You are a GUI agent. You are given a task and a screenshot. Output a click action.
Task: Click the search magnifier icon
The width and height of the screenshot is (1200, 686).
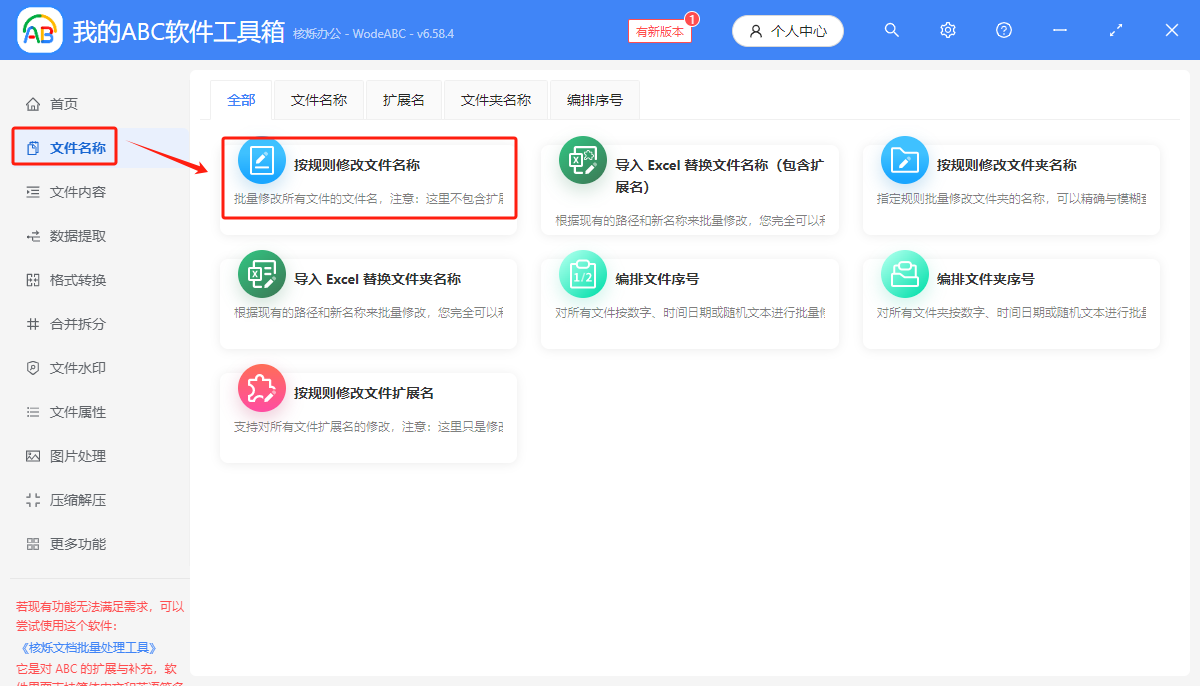point(891,30)
